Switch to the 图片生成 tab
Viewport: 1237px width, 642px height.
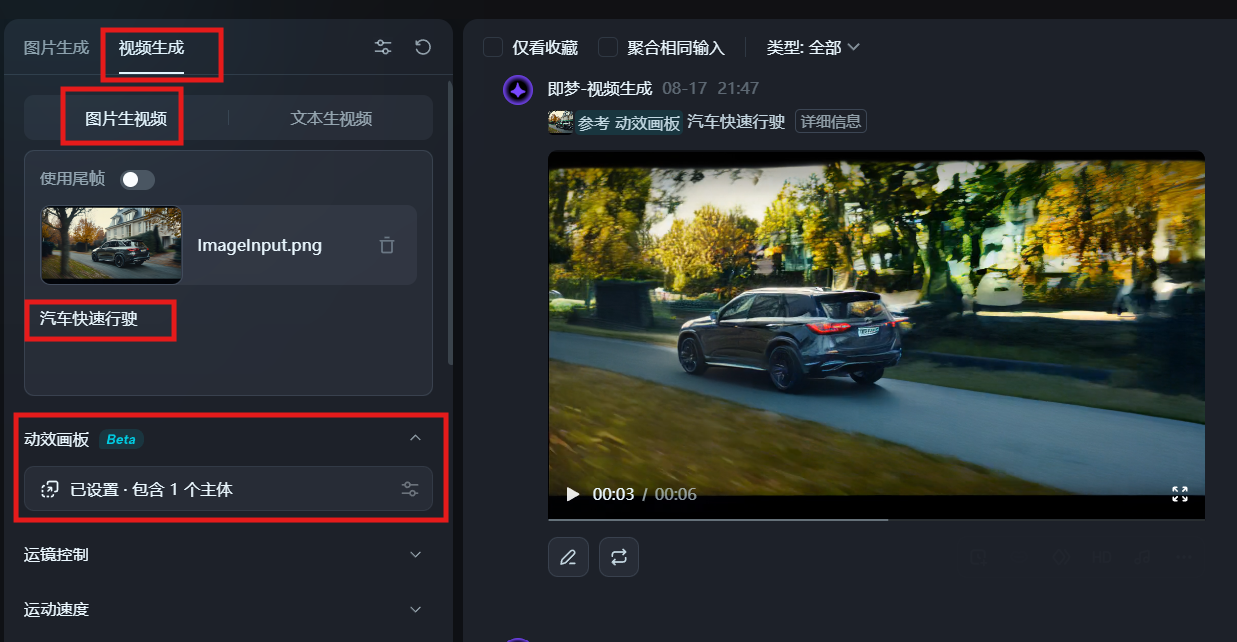click(x=56, y=47)
